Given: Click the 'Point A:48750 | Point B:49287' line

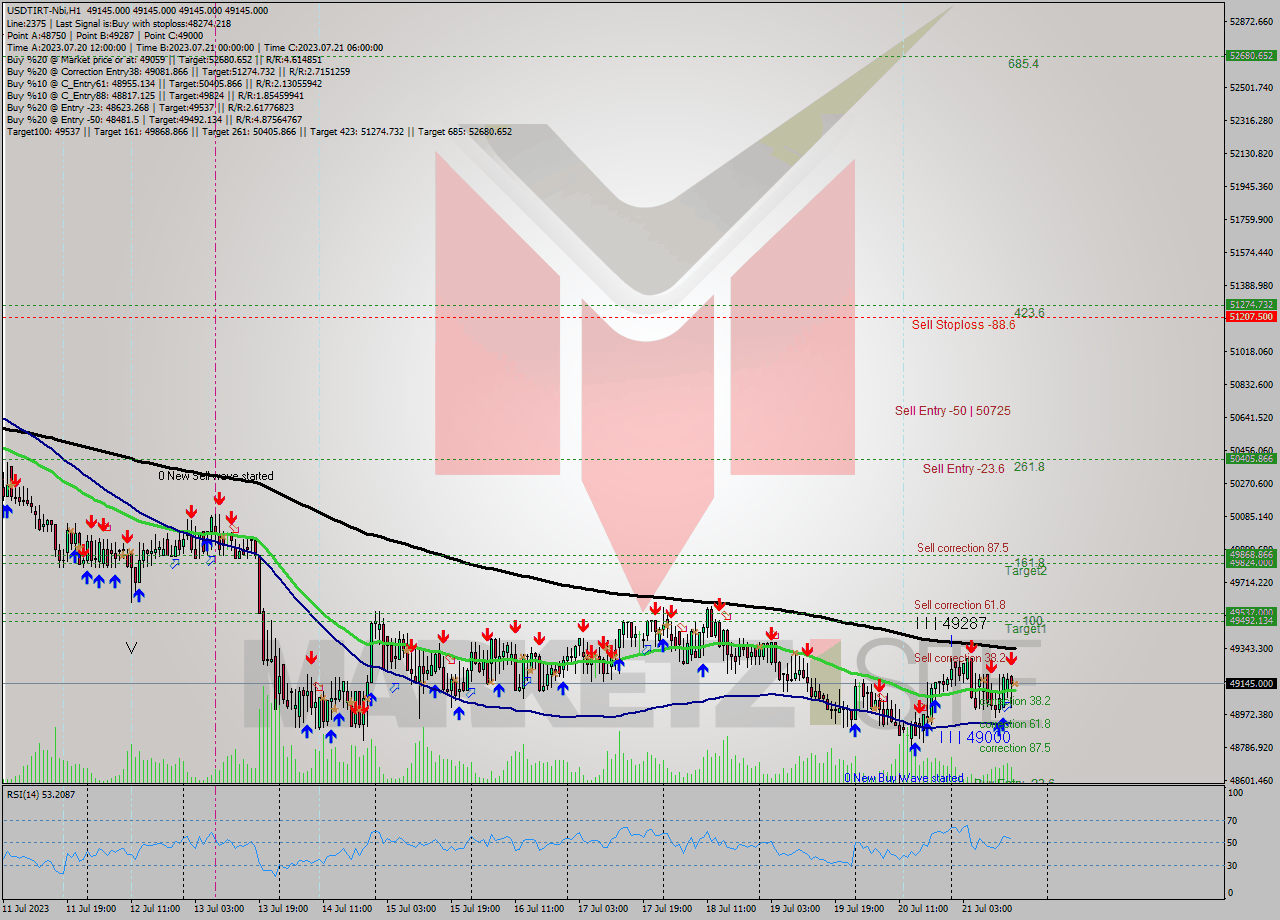Looking at the screenshot, I should (x=105, y=35).
